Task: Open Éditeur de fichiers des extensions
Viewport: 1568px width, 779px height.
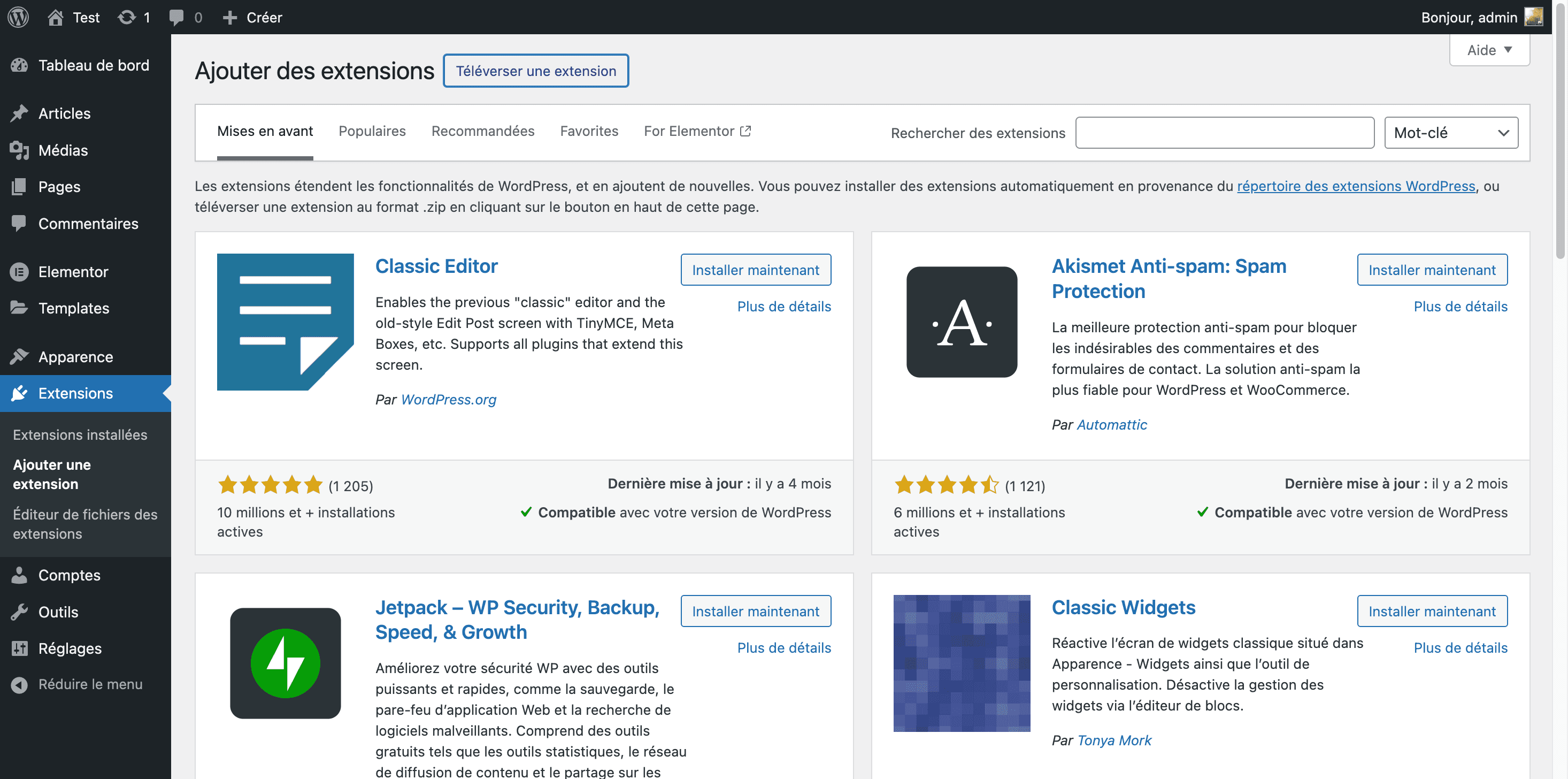Action: (x=85, y=524)
